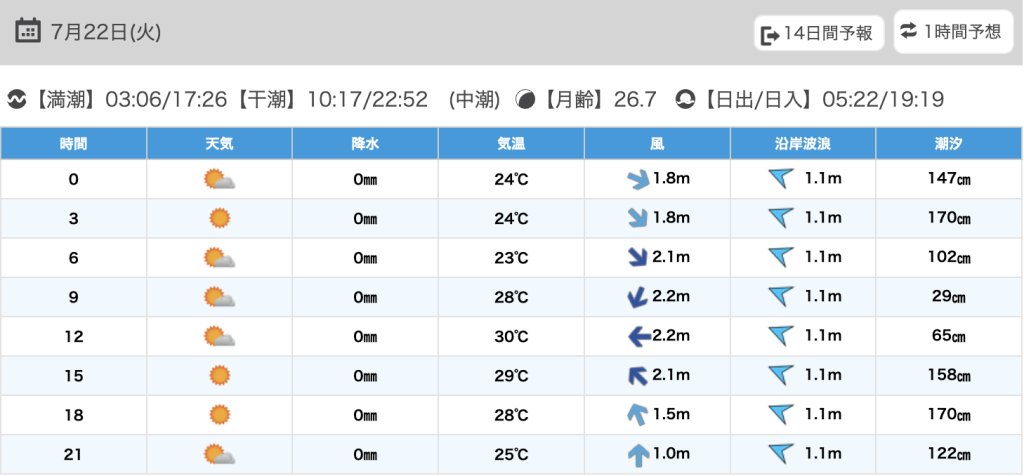Click the wind direction arrow at 21時
The width and height of the screenshot is (1024, 476).
point(638,455)
